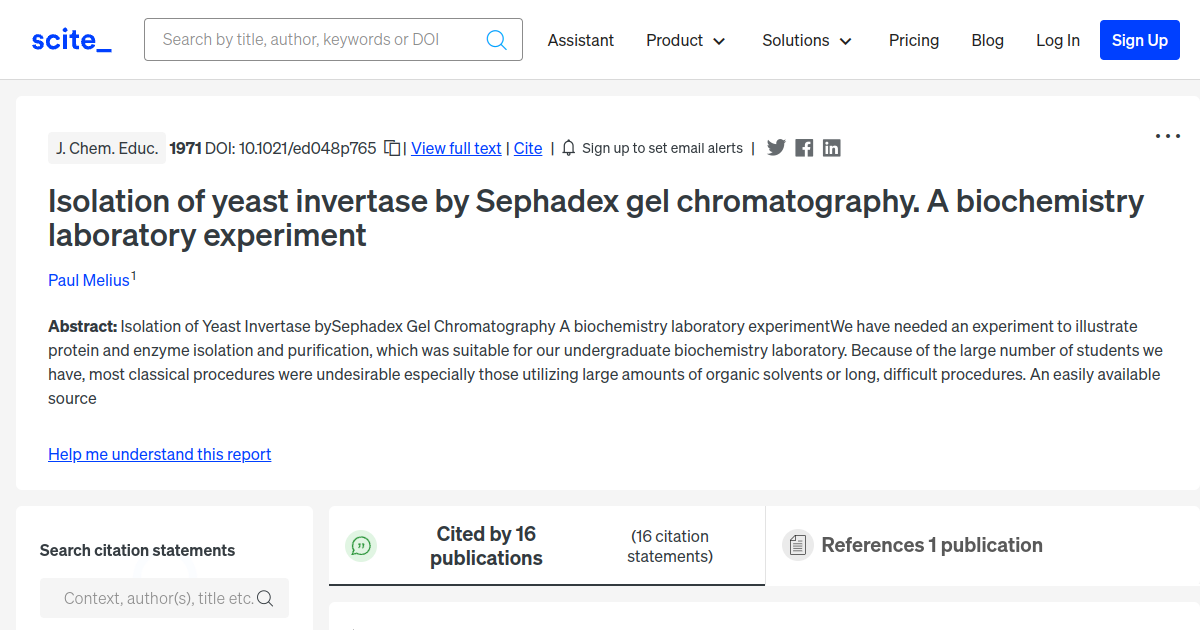Click the scite_ logo
Viewport: 1200px width, 630px height.
70,39
